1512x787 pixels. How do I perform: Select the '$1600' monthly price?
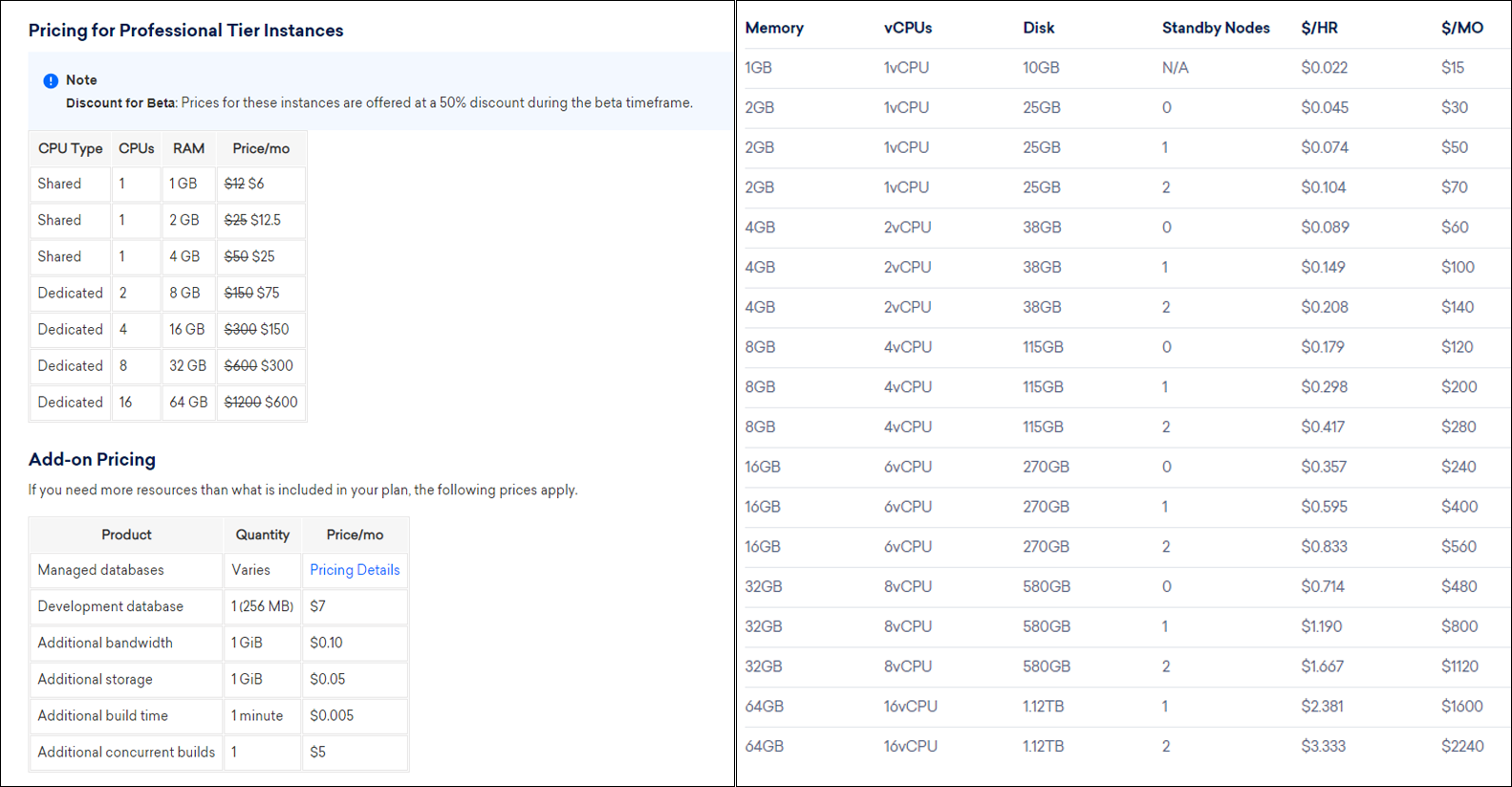[1462, 707]
